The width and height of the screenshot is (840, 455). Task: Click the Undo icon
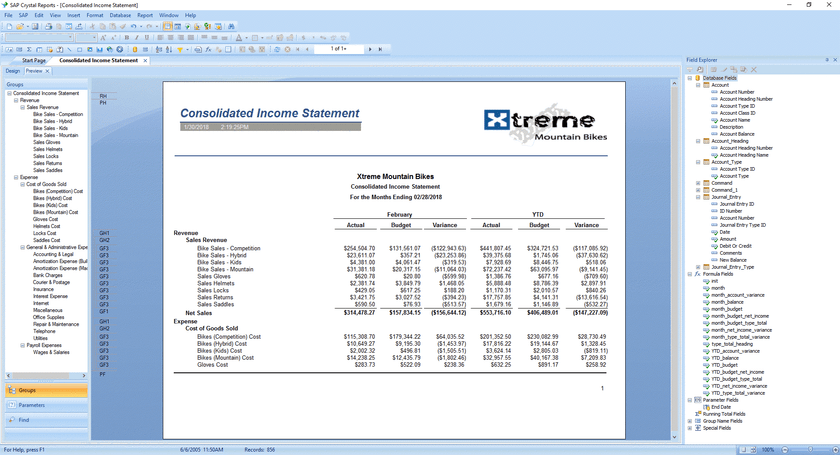tap(133, 26)
